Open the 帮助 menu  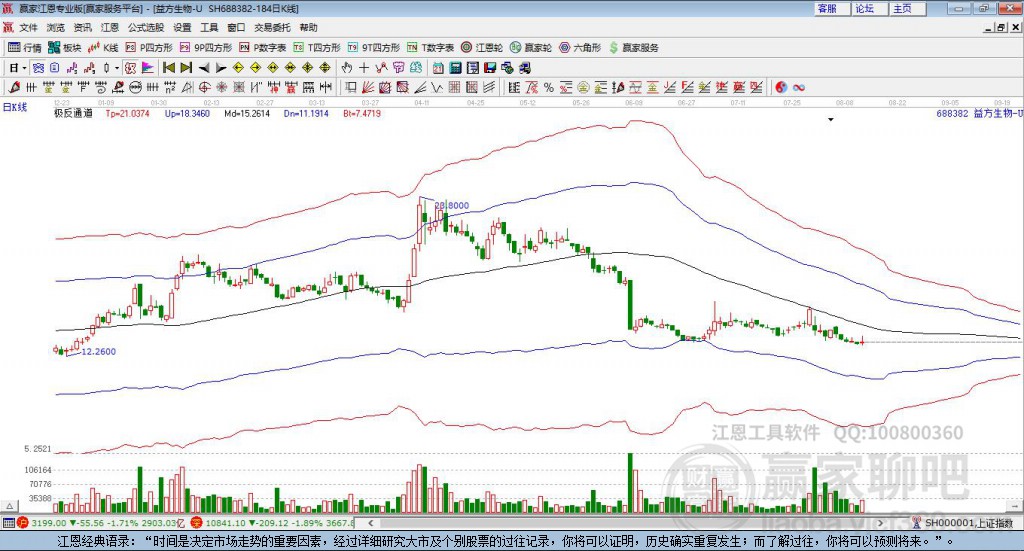pyautogui.click(x=308, y=27)
